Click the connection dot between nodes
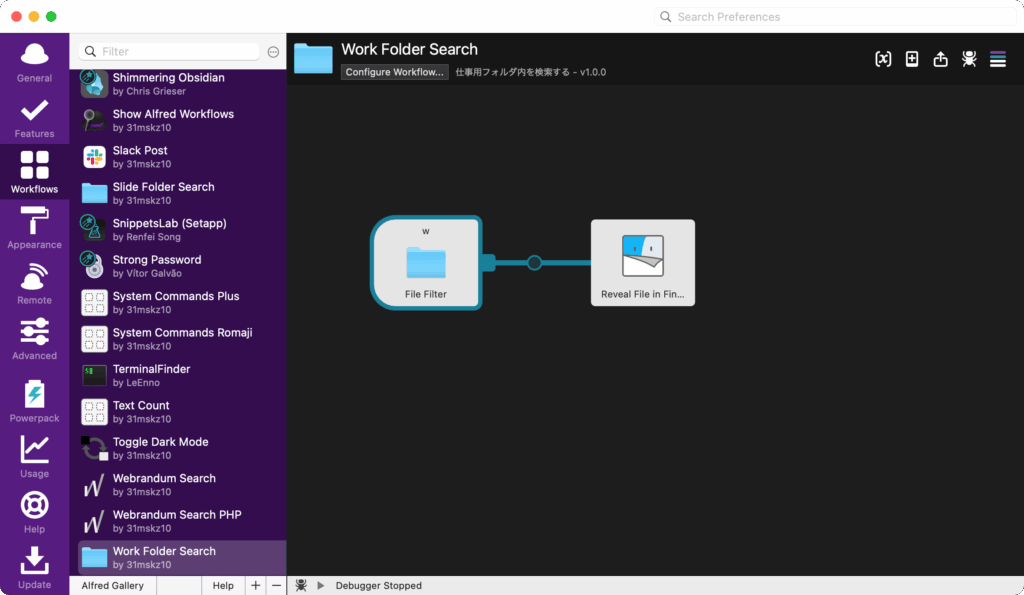 [535, 263]
